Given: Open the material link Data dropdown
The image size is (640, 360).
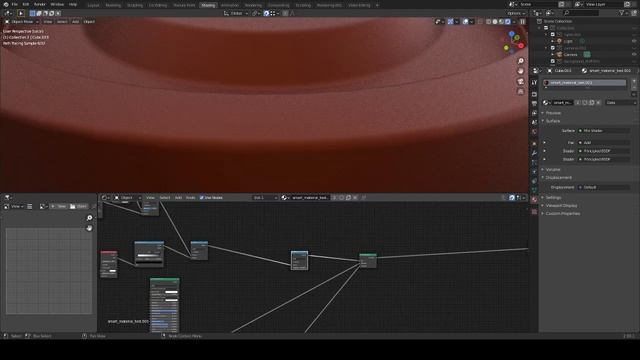Looking at the screenshot, I should pyautogui.click(x=620, y=103).
